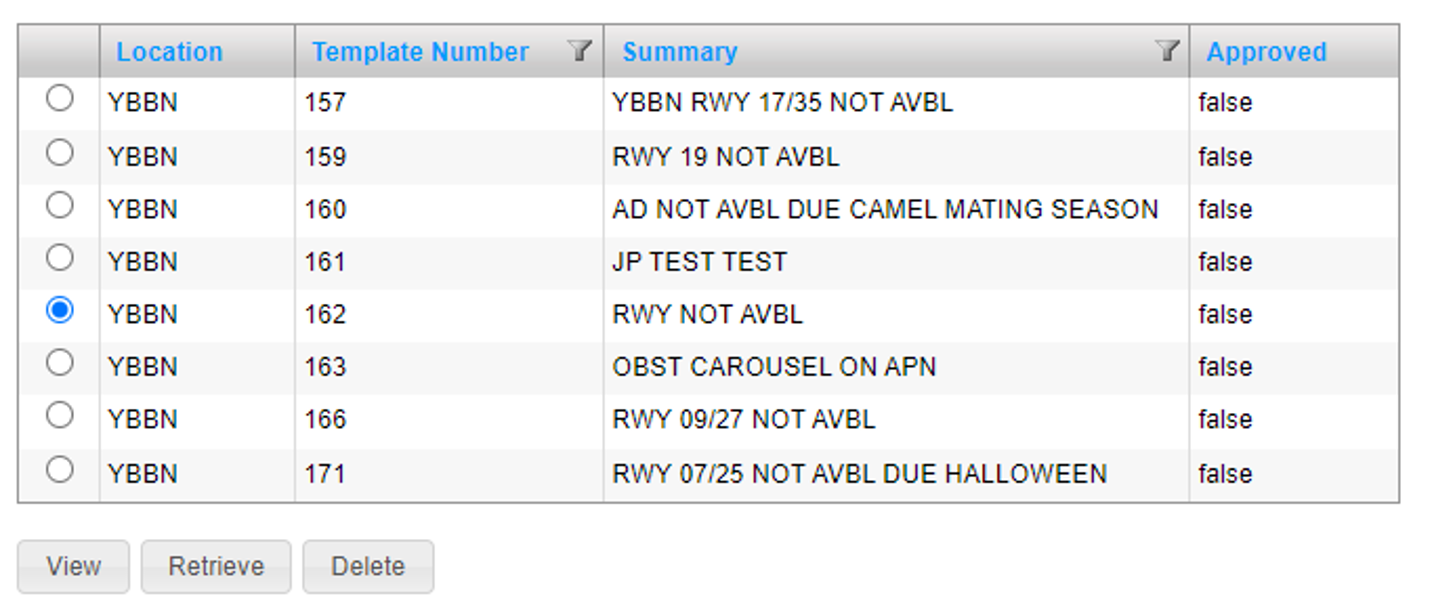Sort by the Template Number column header
Viewport: 1434px width, 613px height.
tap(420, 52)
